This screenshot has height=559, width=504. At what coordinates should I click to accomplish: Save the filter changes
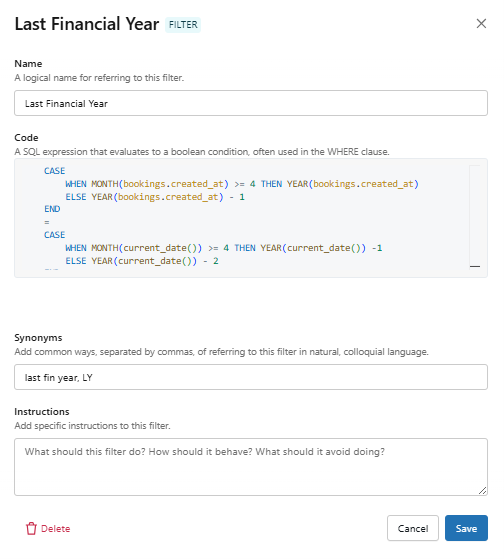tap(466, 528)
